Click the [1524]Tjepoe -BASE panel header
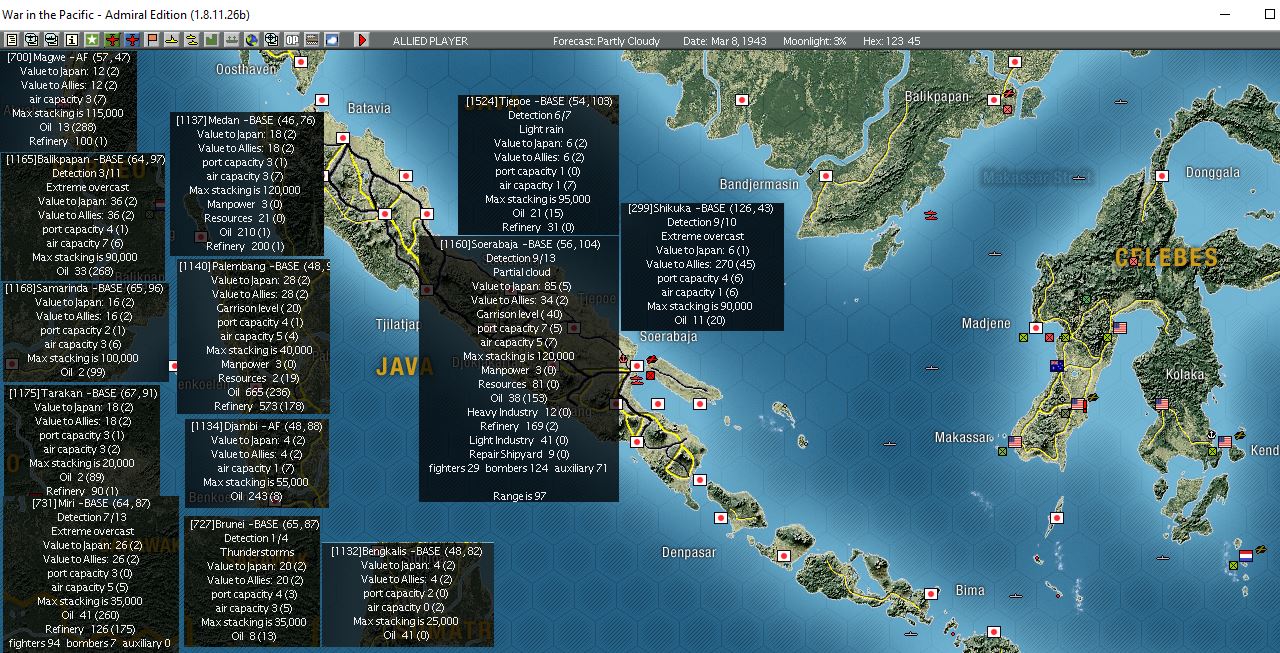 click(539, 102)
